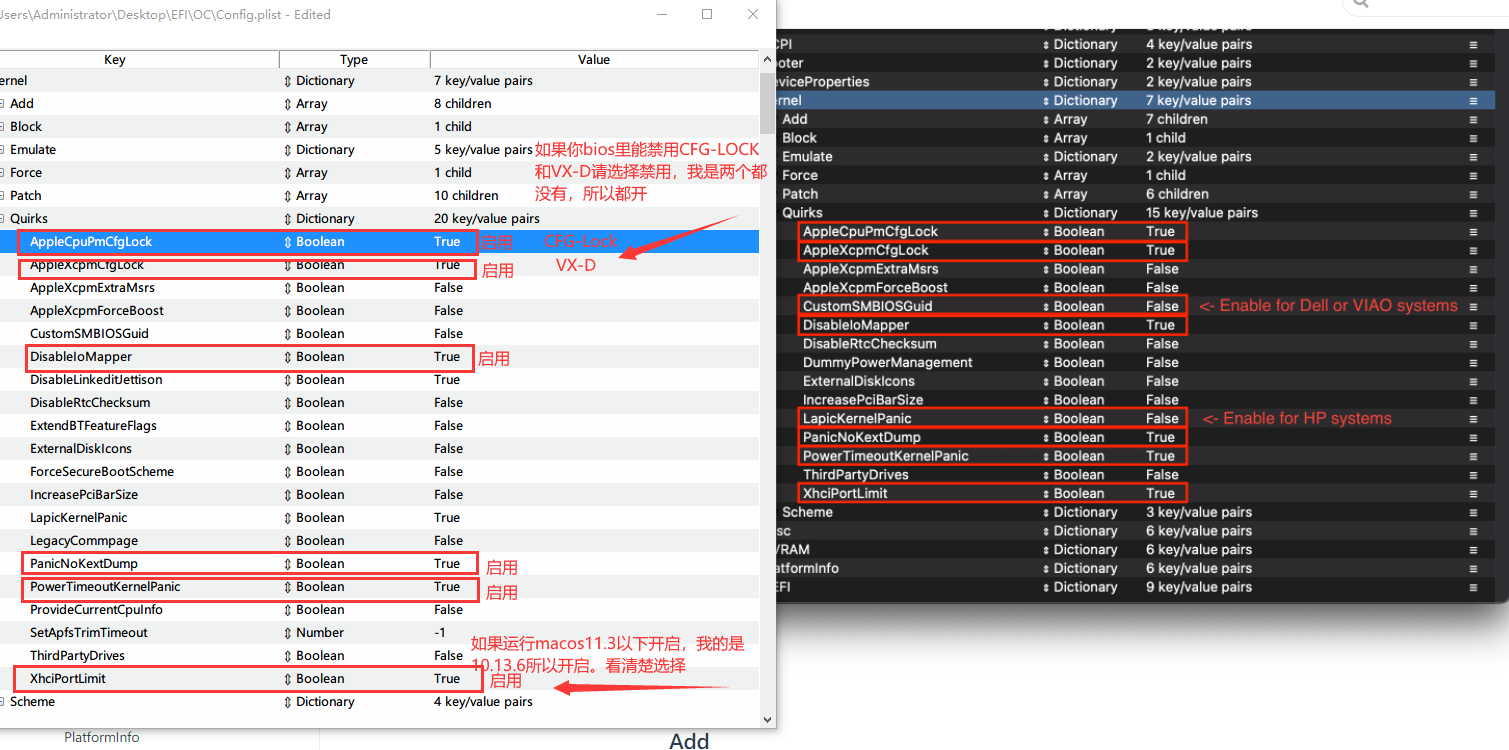Click the type arrows icon on the ForceSecureBootScheme row

(288, 472)
